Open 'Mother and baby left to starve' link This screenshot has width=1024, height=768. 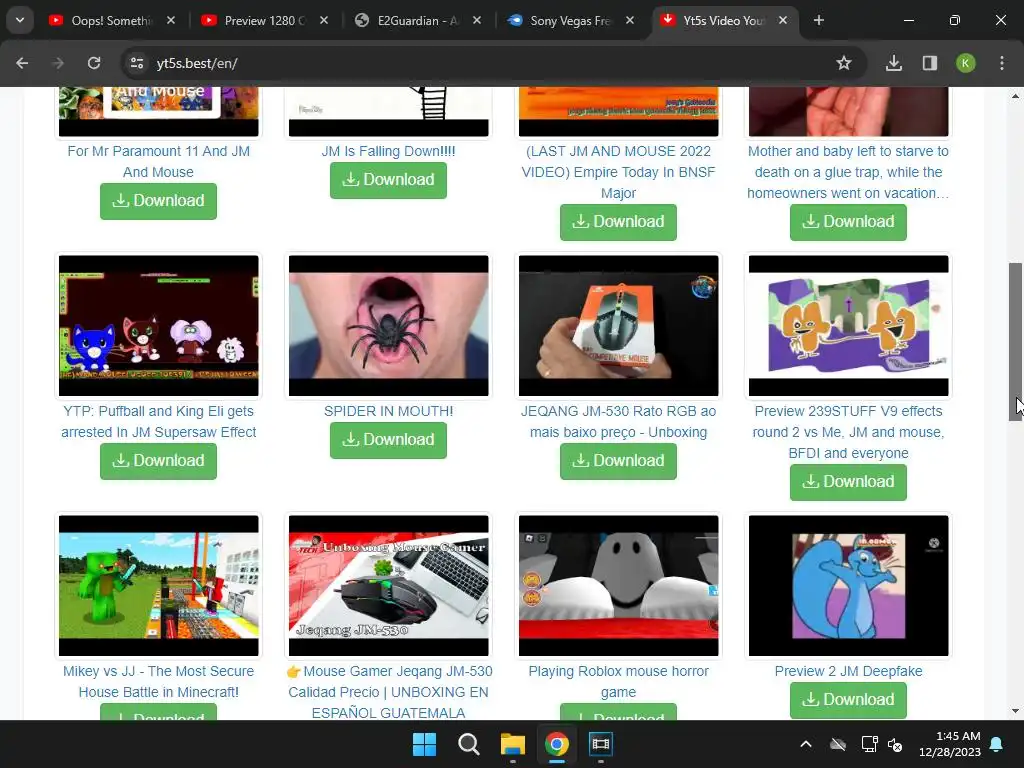(848, 172)
